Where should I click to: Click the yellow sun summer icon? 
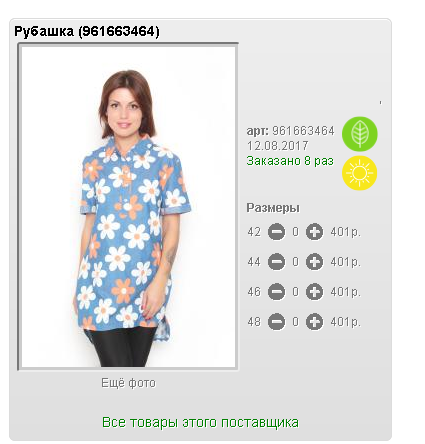click(x=360, y=173)
